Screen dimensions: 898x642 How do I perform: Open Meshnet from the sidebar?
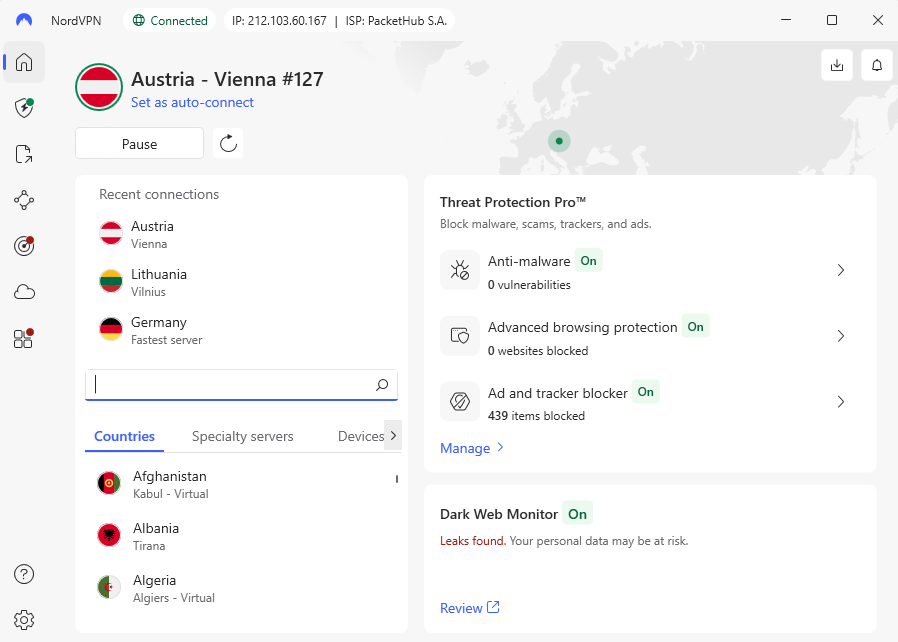click(23, 200)
